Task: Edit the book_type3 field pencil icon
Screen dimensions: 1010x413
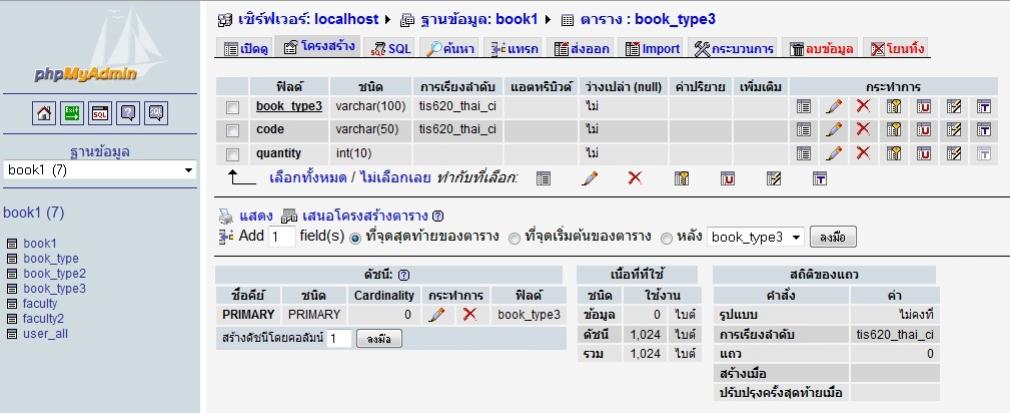Action: [x=834, y=106]
